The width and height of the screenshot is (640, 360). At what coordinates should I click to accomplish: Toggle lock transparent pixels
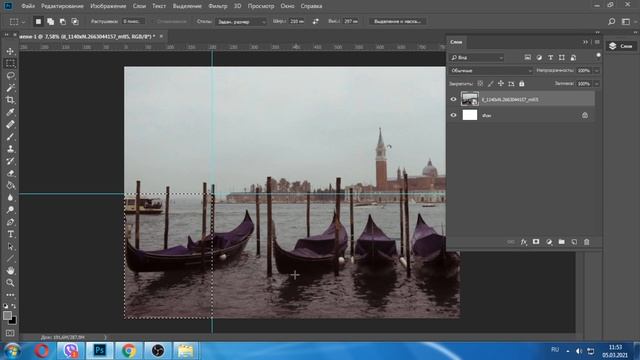480,84
